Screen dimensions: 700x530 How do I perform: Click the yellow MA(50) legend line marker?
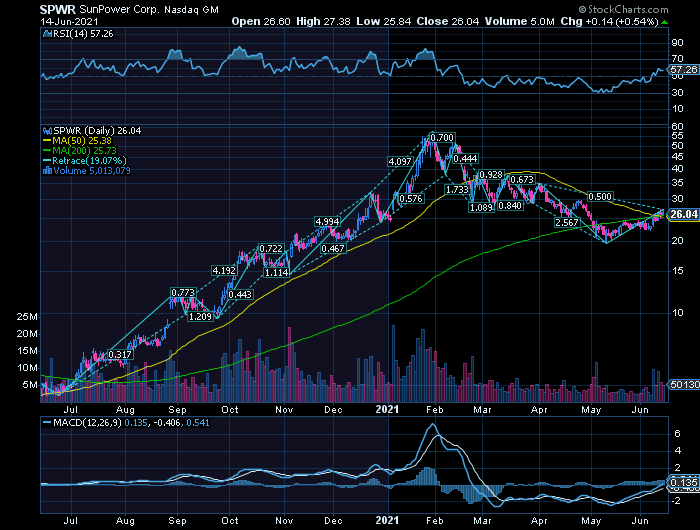pyautogui.click(x=47, y=141)
